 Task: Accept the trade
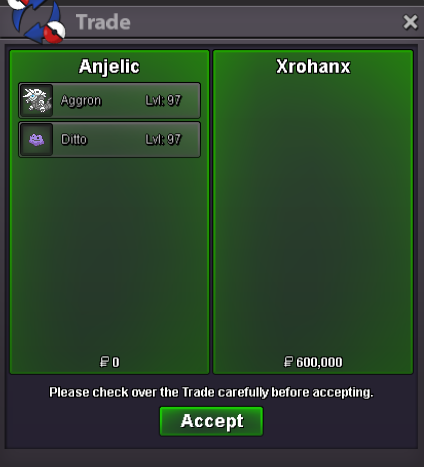(211, 421)
